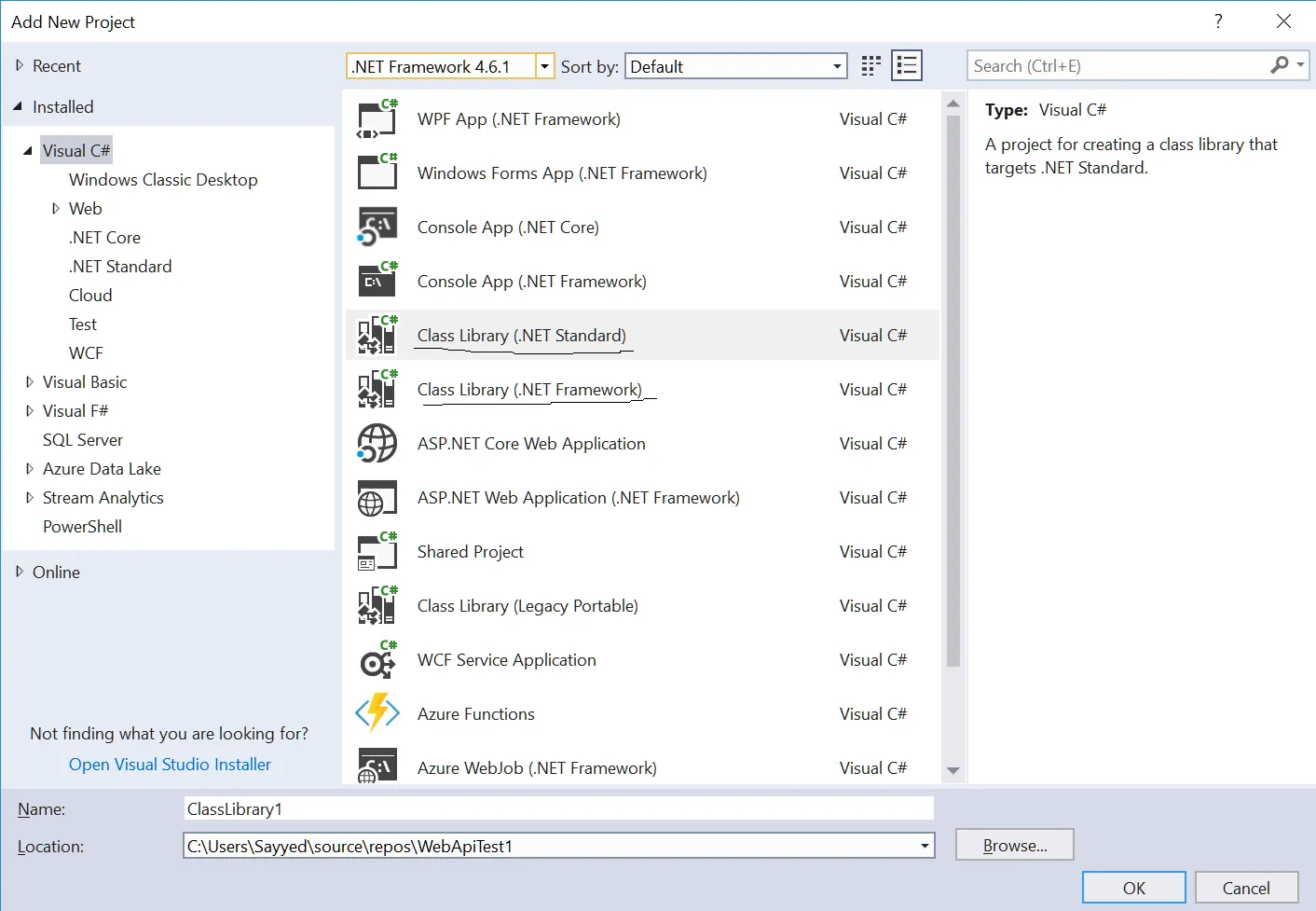This screenshot has width=1316, height=911.
Task: Expand the Visual Basic node
Action: [30, 382]
